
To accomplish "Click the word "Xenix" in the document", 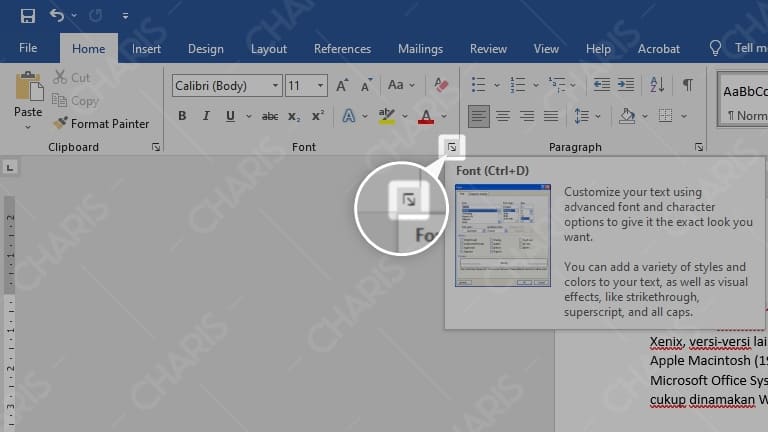I will pos(666,341).
